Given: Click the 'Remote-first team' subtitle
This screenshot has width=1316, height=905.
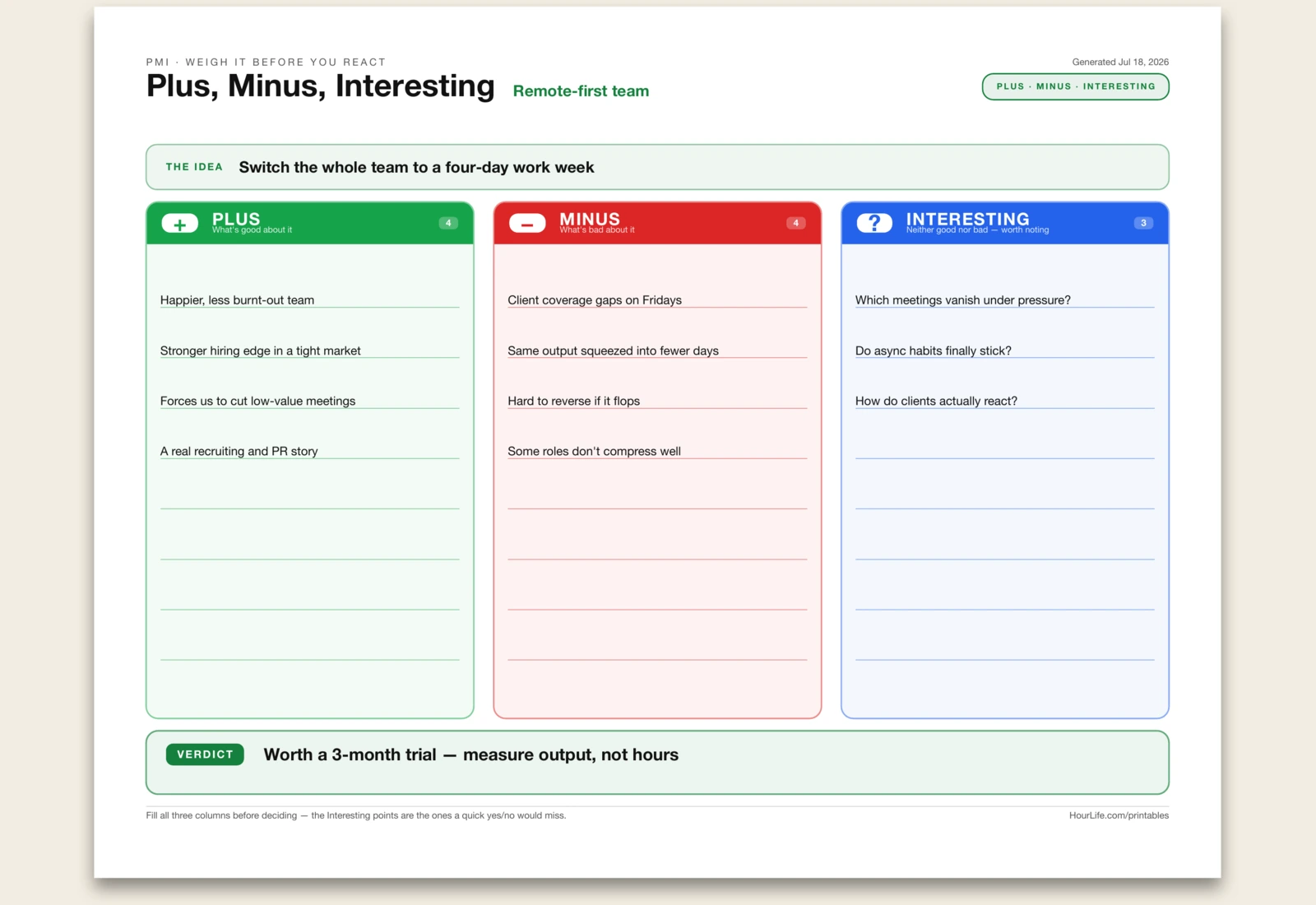Looking at the screenshot, I should click(x=581, y=91).
